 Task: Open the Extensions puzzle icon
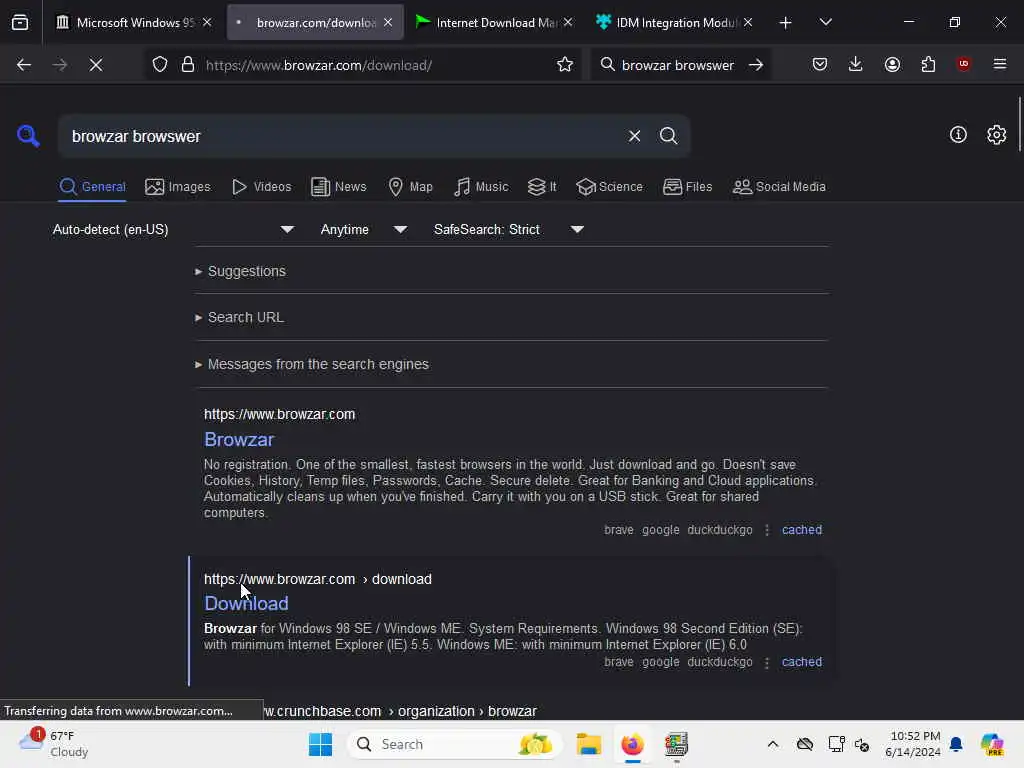[928, 64]
